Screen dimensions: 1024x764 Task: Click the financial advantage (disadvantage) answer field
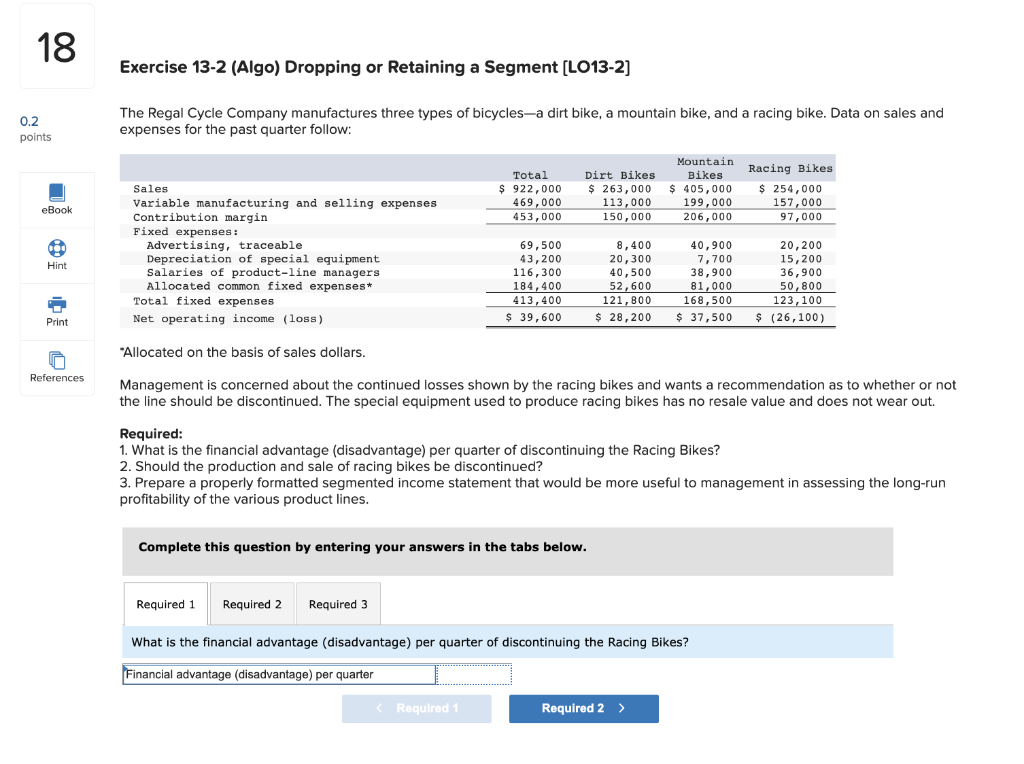278,674
